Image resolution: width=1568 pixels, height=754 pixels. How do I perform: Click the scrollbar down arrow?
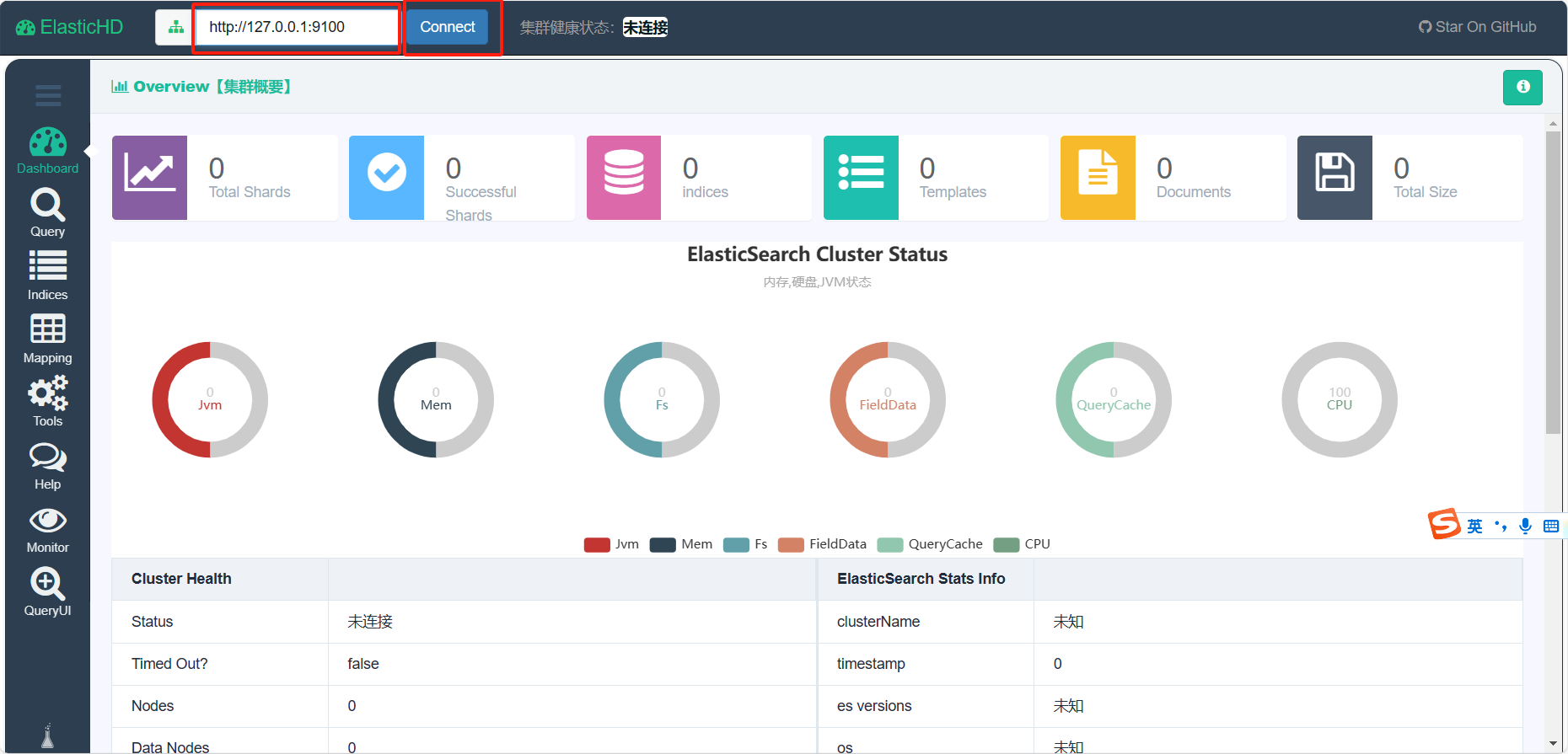click(x=1553, y=744)
